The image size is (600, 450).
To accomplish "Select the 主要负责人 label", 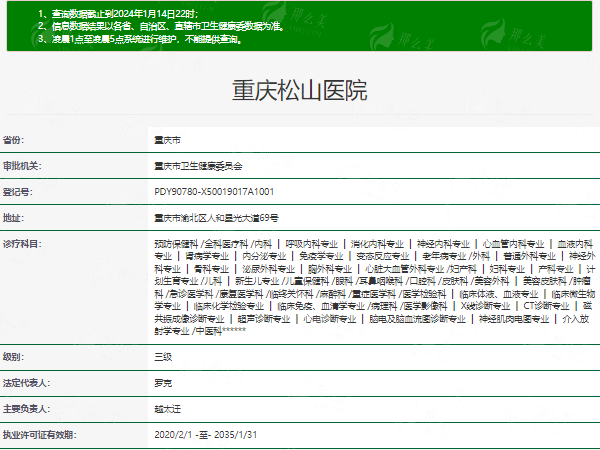I will pos(26,409).
